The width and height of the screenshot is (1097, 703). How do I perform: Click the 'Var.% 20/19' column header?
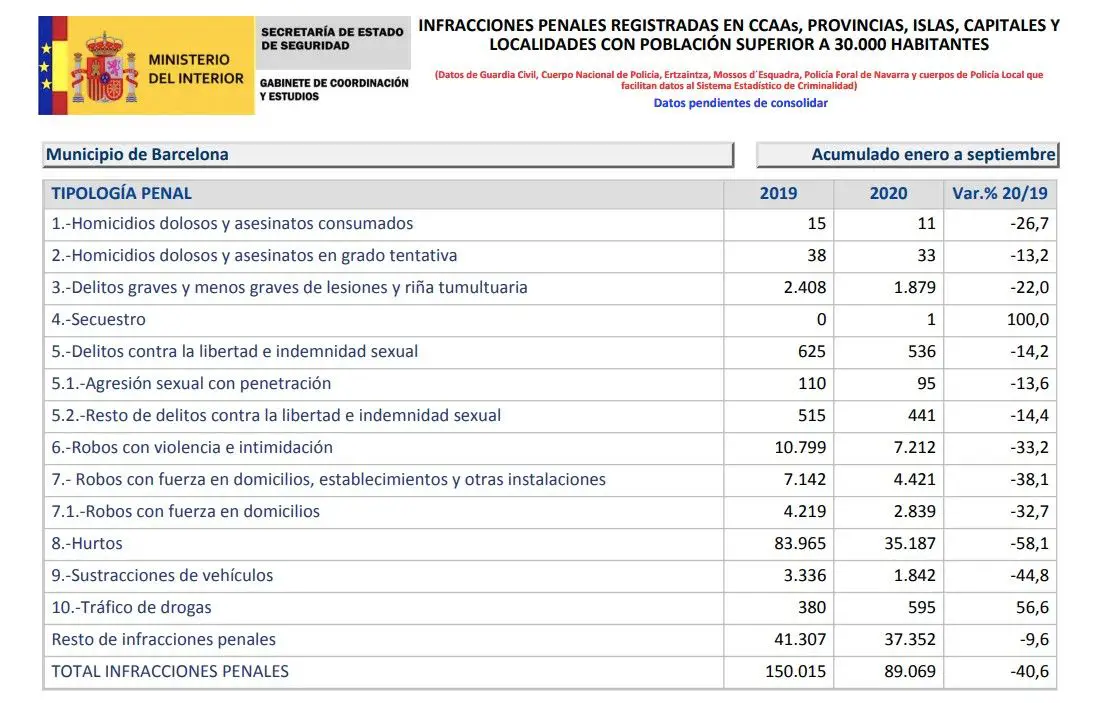tap(1000, 194)
